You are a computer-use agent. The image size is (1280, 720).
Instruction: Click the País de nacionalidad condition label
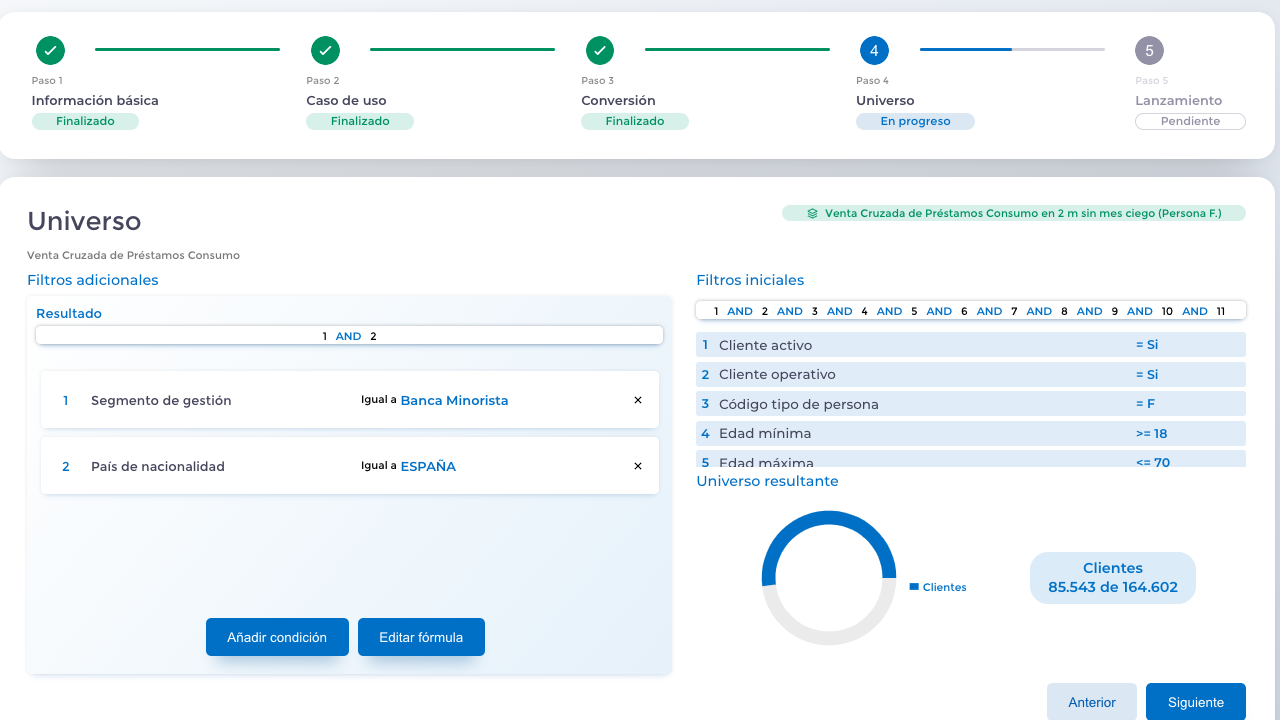(158, 466)
